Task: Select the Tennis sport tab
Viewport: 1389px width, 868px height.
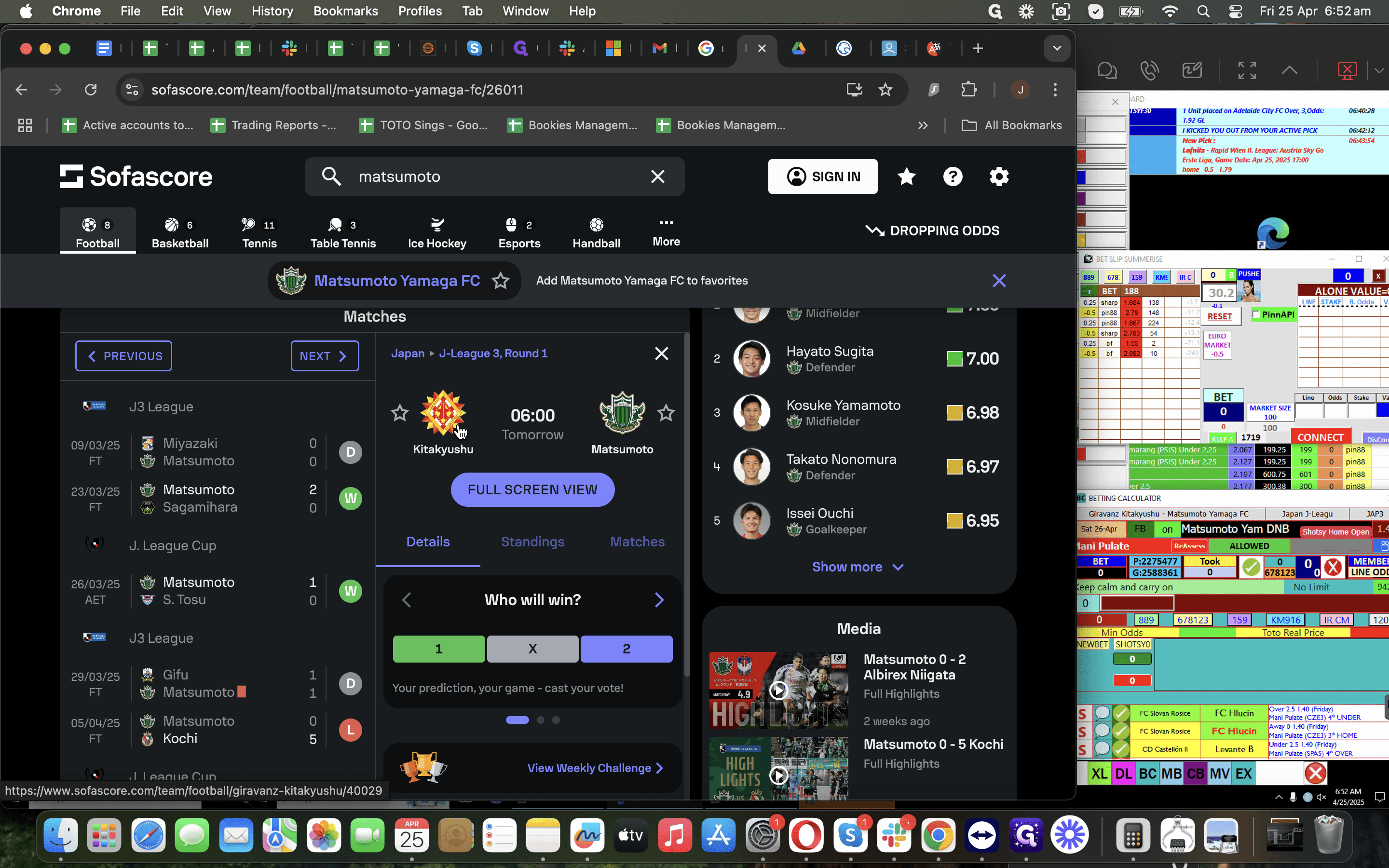Action: pos(259,232)
